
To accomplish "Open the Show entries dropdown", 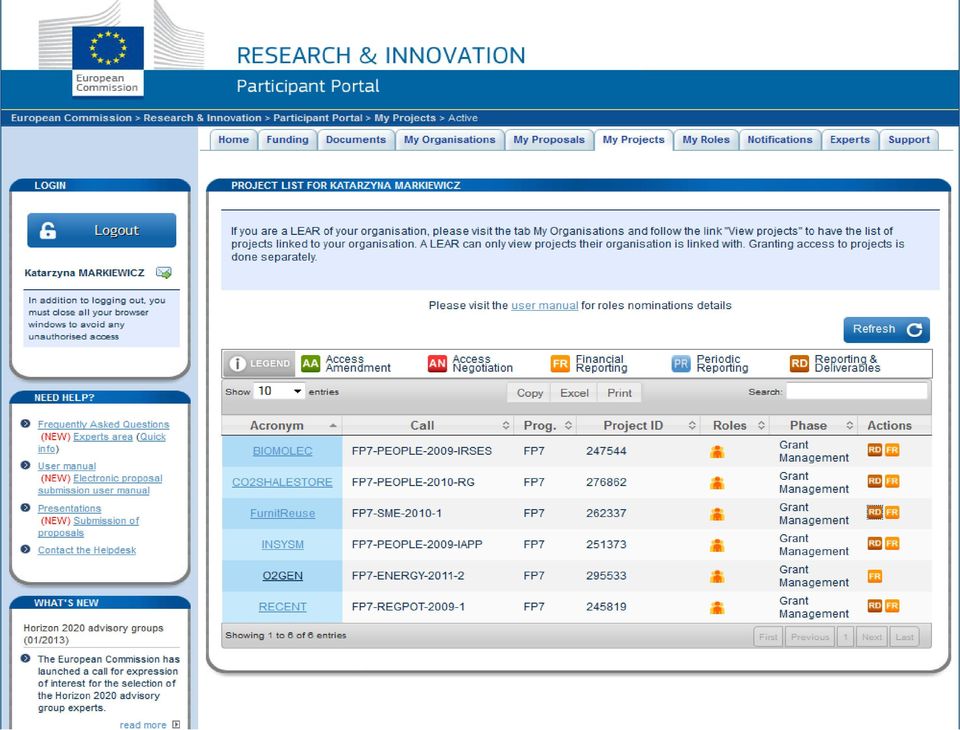I will pos(280,391).
